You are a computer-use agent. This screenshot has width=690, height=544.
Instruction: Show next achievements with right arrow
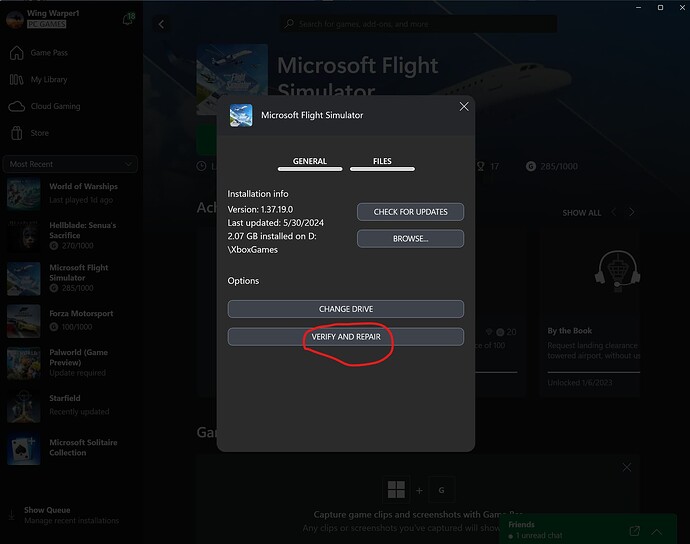coord(632,212)
